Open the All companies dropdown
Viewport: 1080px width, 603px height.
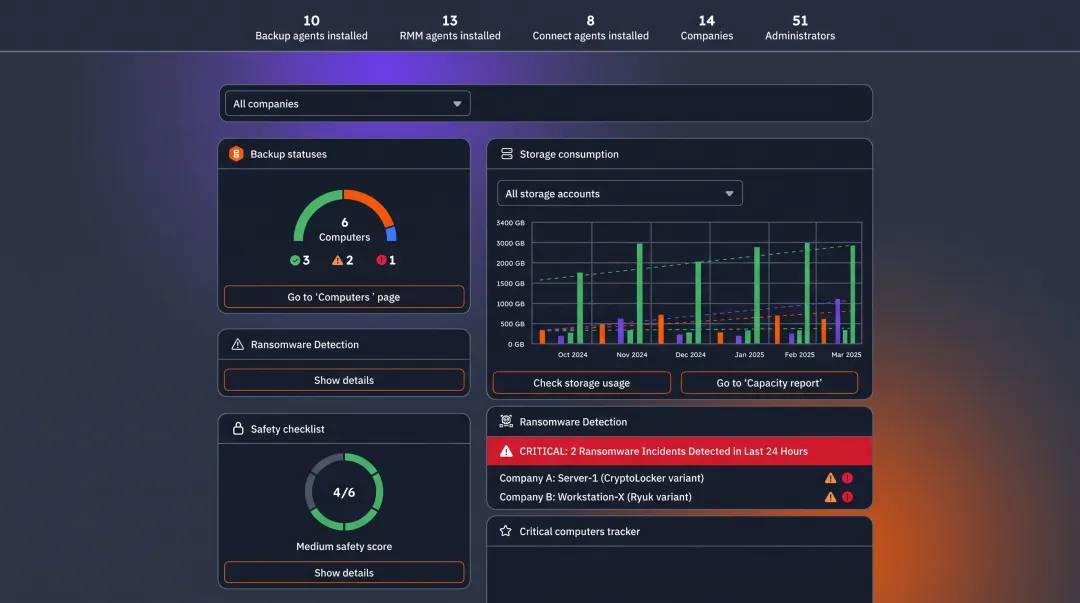coord(347,103)
